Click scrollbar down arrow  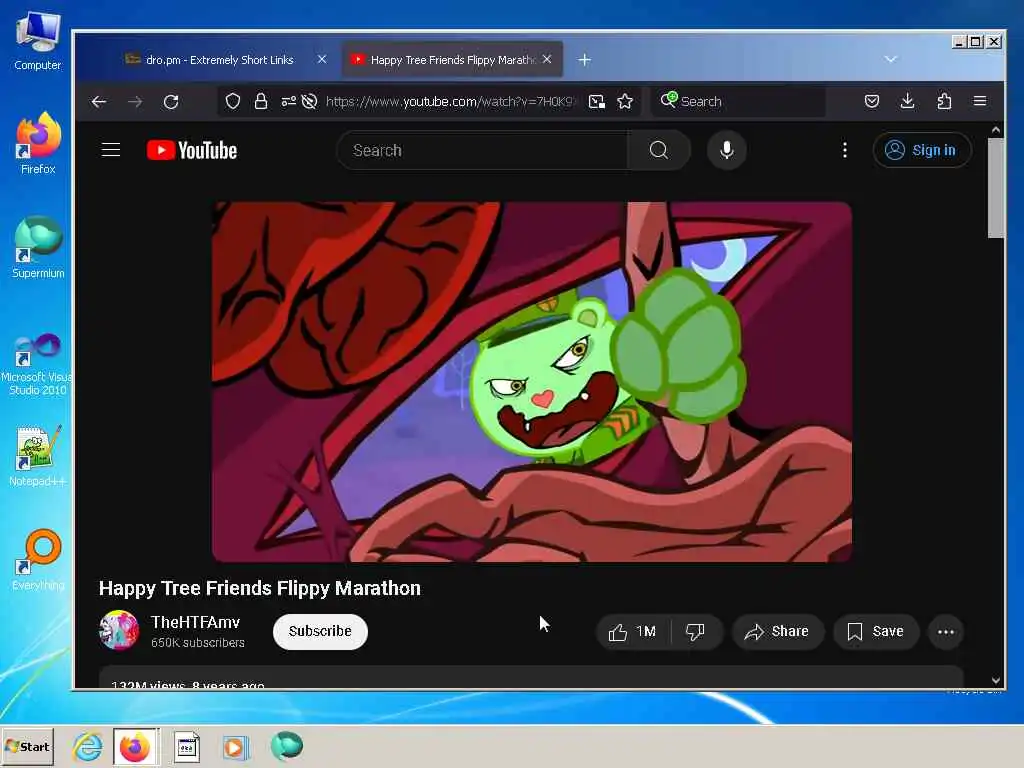995,680
